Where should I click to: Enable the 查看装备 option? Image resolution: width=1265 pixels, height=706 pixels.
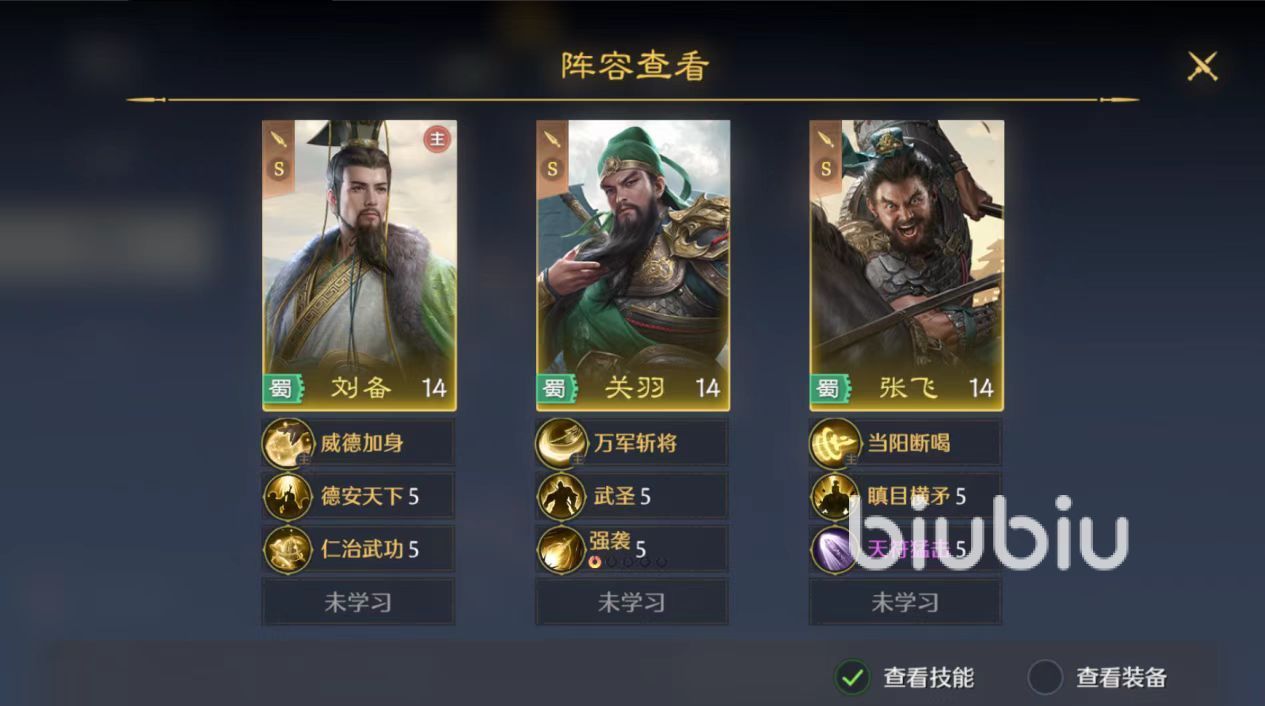(1045, 677)
